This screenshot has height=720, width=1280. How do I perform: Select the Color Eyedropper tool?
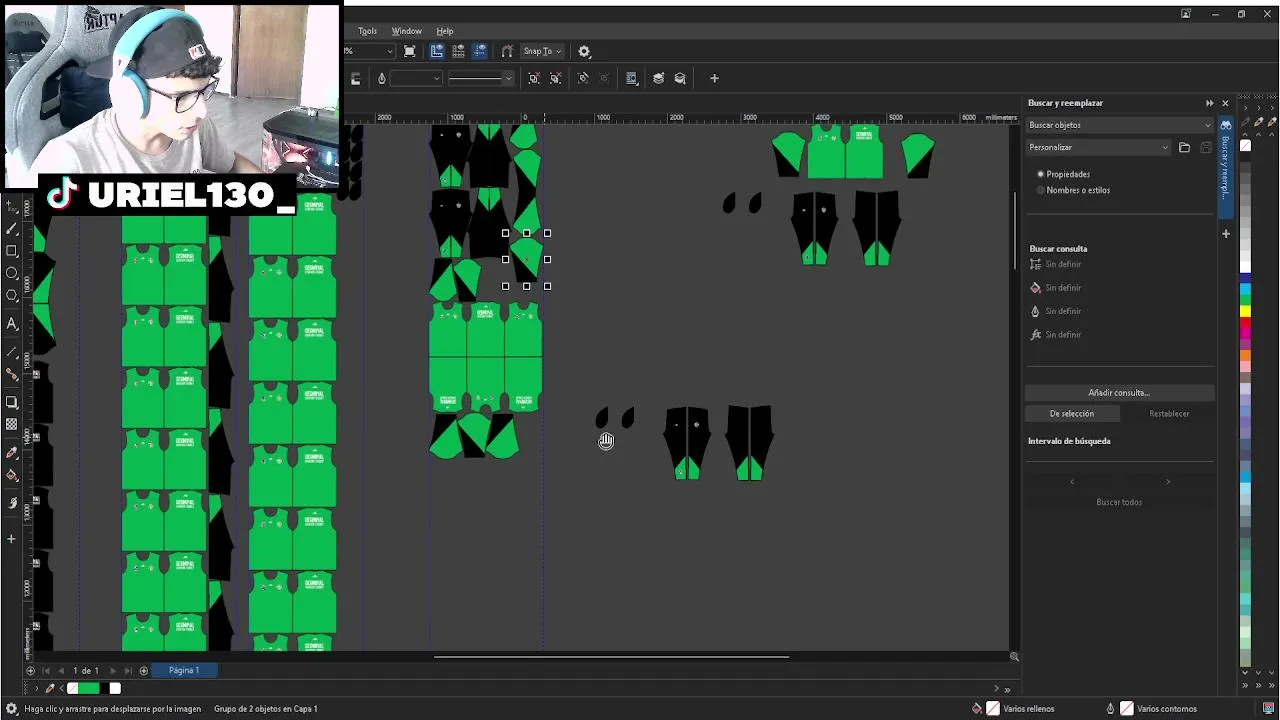12,453
